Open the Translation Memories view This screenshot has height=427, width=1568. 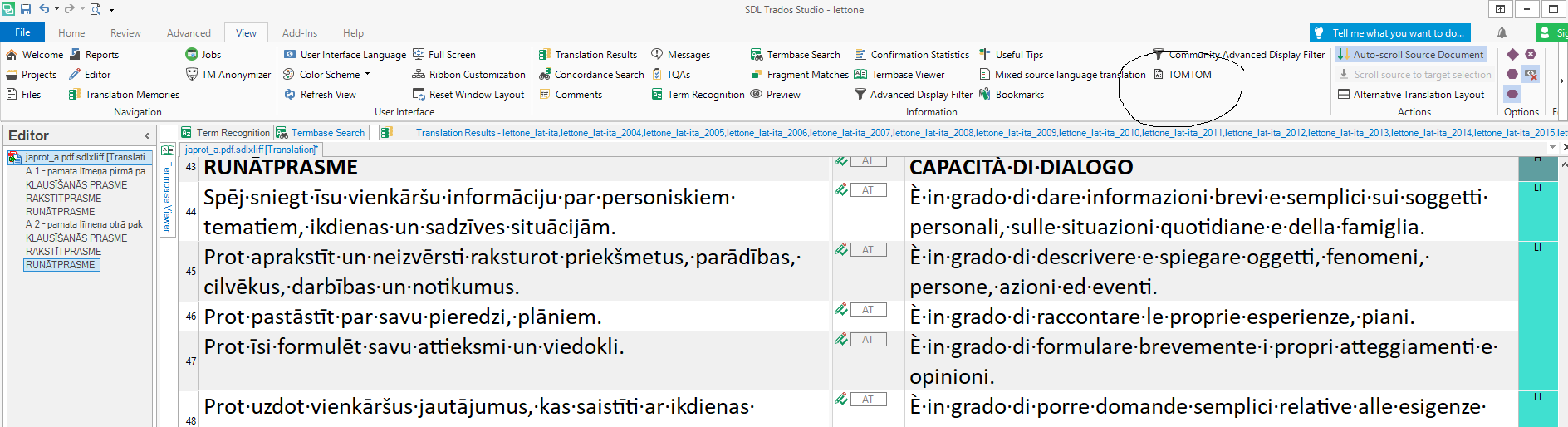tap(131, 95)
